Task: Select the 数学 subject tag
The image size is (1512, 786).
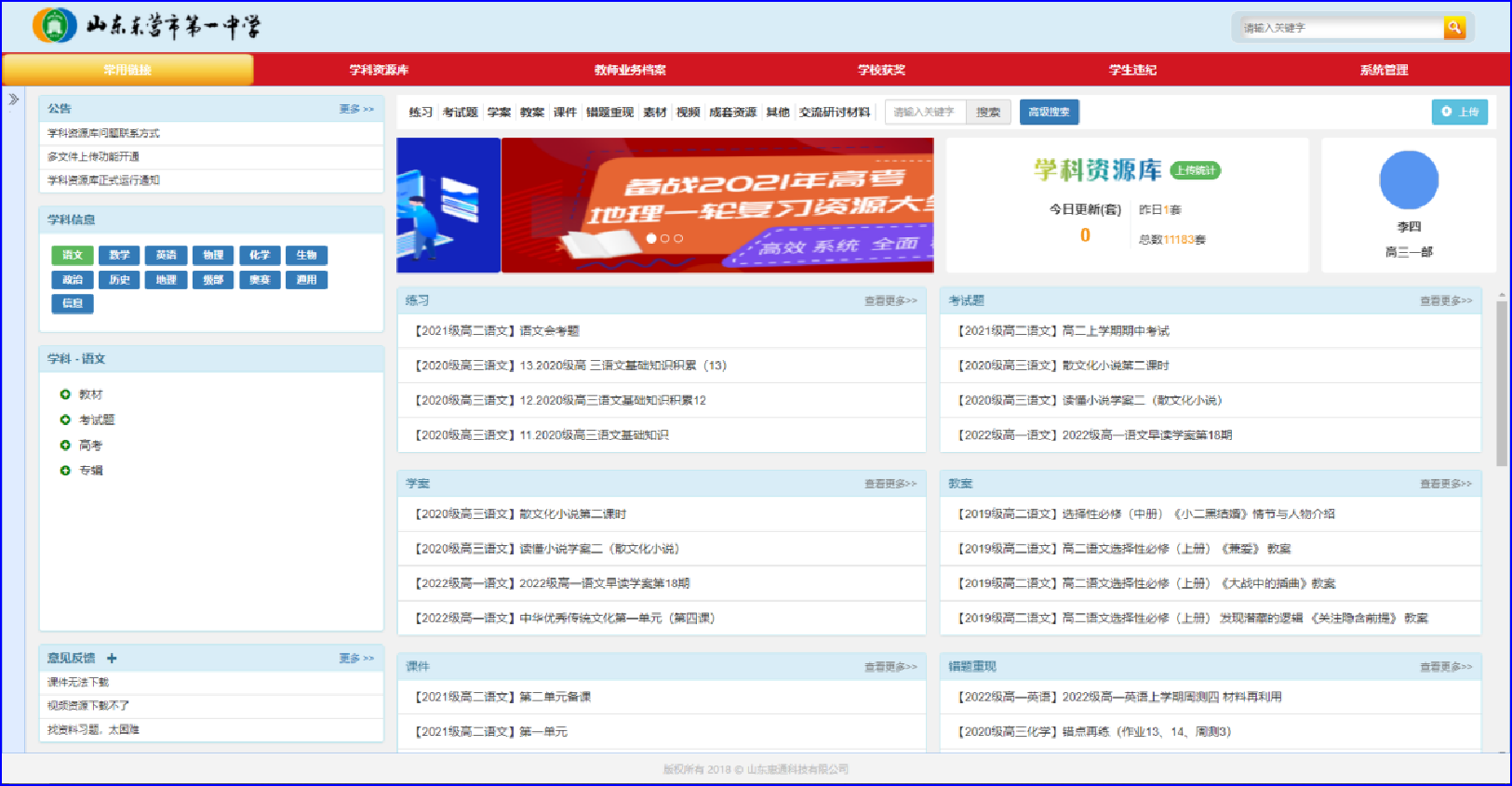Action: pos(119,255)
